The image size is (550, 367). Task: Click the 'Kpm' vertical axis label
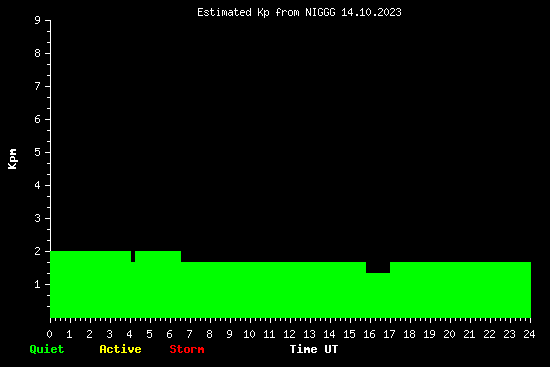pos(12,159)
